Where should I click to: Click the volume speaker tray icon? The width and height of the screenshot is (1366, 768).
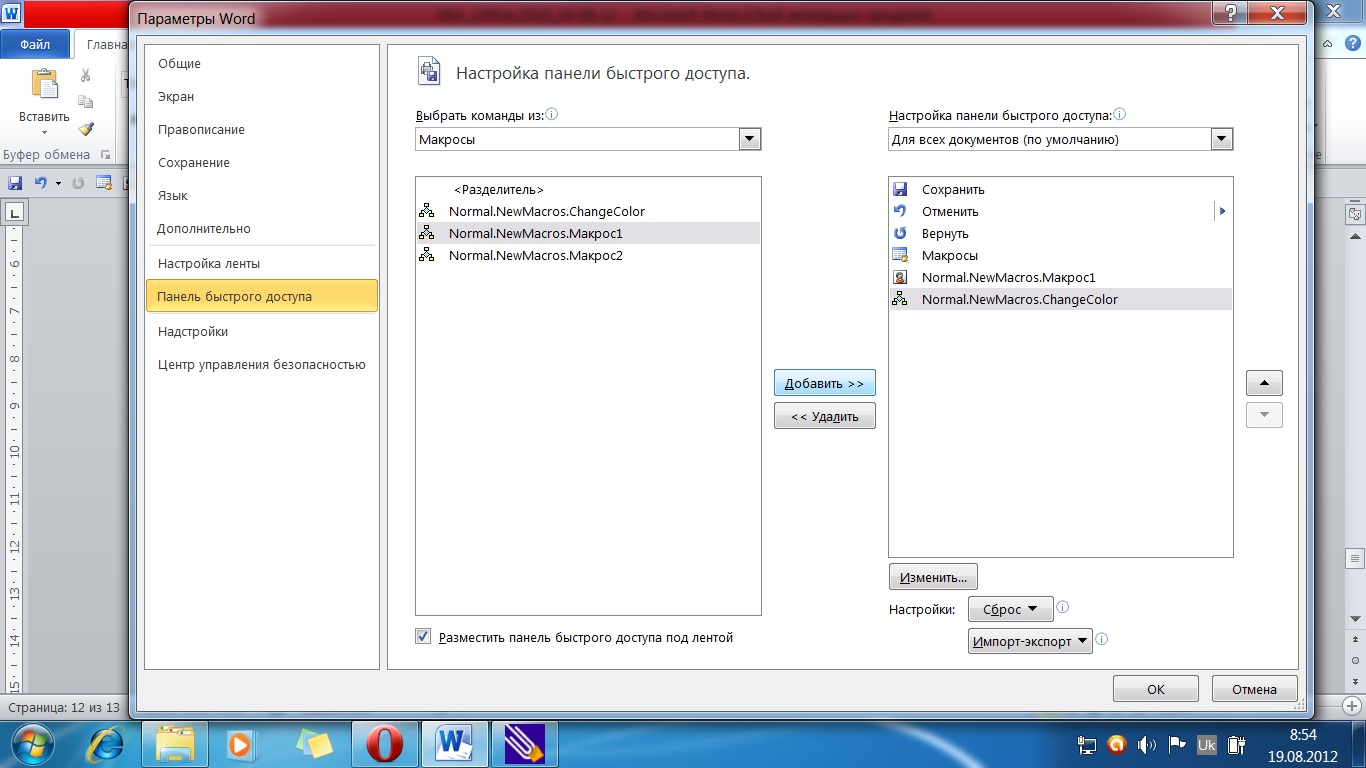(x=1147, y=745)
